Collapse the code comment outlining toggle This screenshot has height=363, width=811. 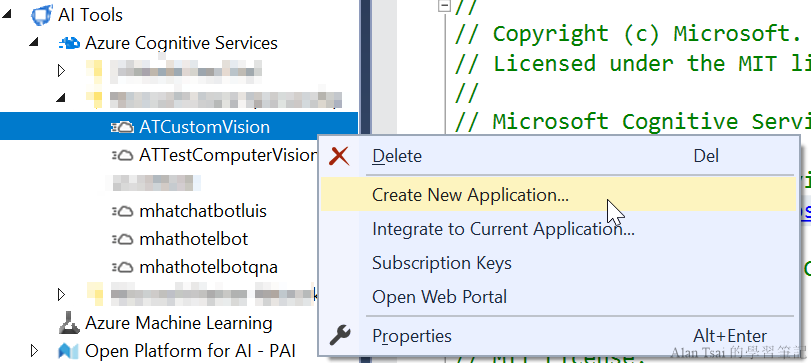(x=444, y=5)
